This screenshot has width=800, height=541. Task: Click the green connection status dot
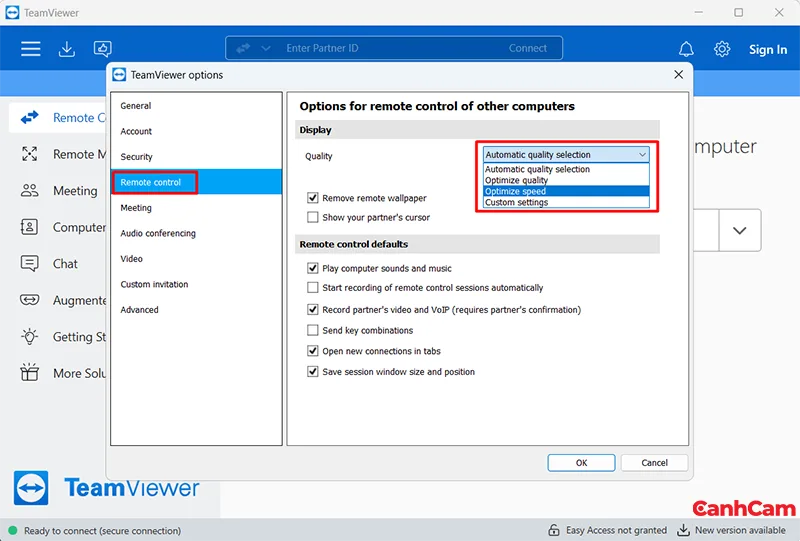coord(13,530)
